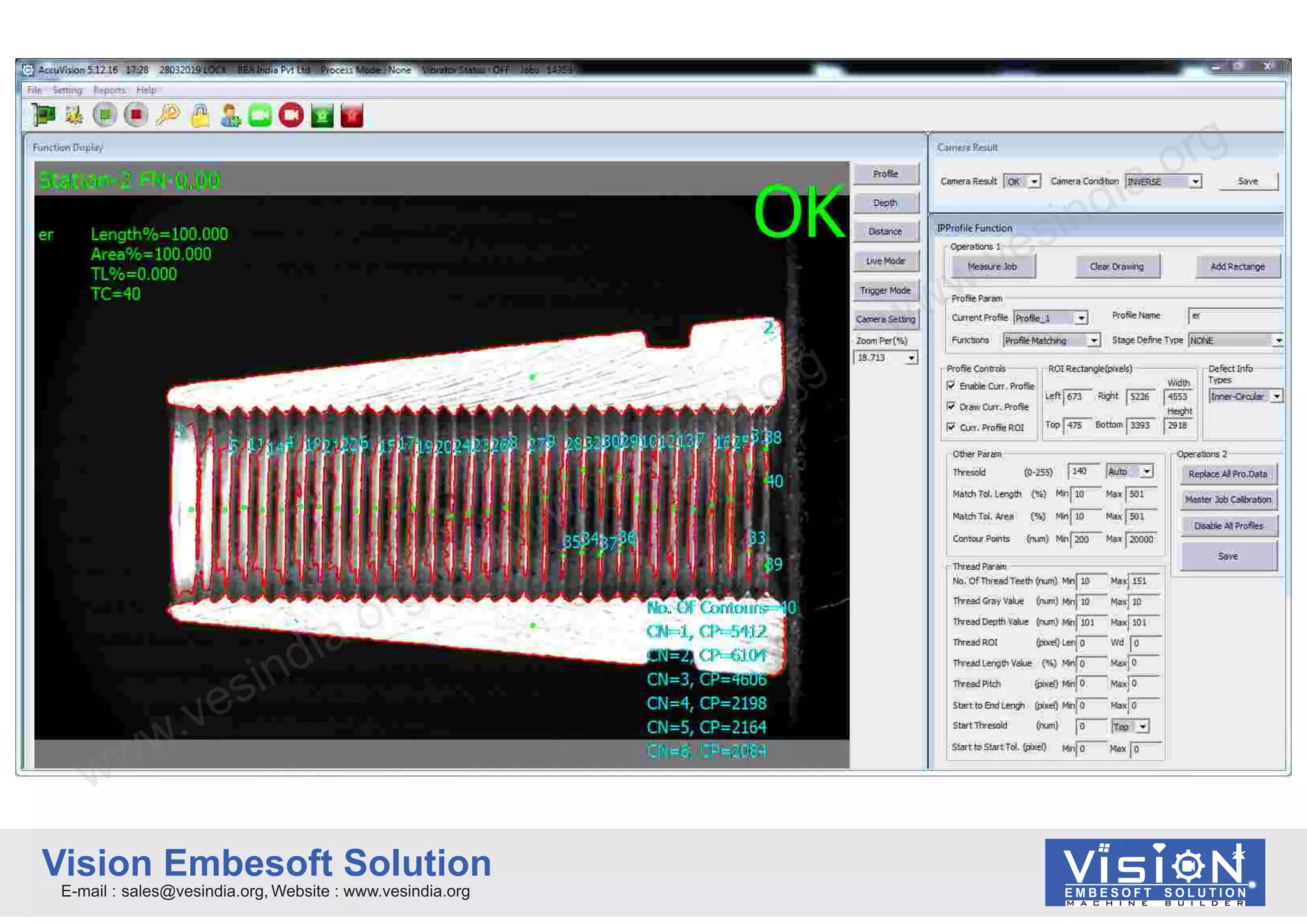The height and width of the screenshot is (924, 1307).
Task: Click the green battery-style status icon
Action: click(322, 115)
